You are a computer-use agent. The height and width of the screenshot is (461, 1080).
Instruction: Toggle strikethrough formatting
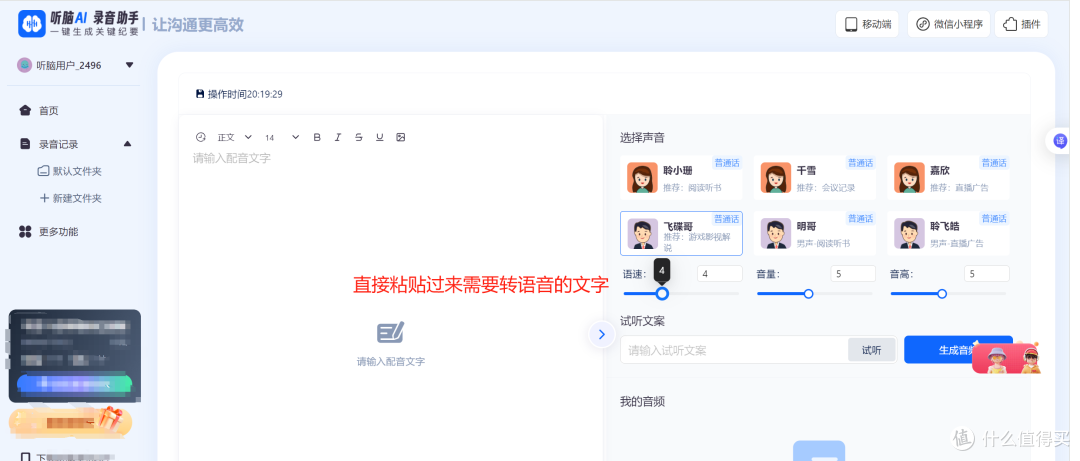pos(358,137)
